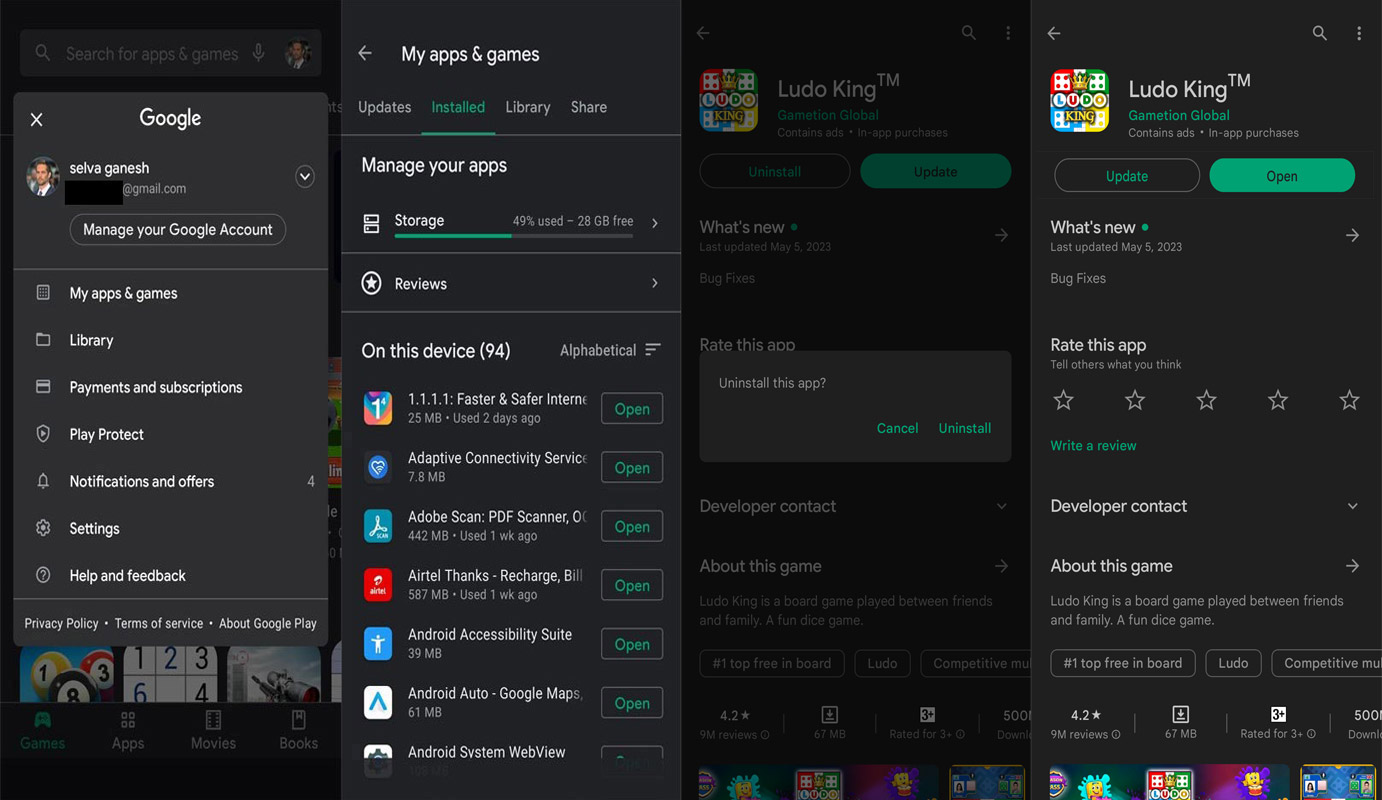Click Manage your Google Account button
Image resolution: width=1382 pixels, height=800 pixels.
[178, 229]
